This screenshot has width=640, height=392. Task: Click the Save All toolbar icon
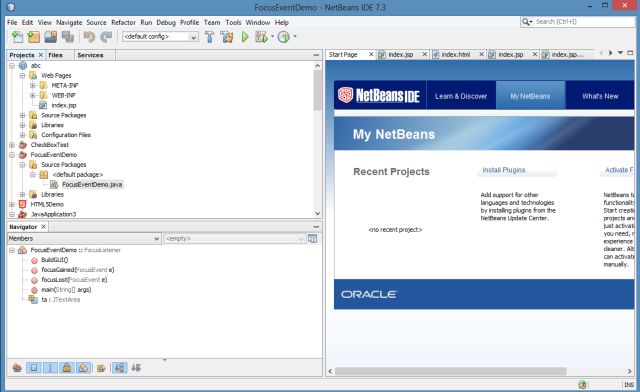pyautogui.click(x=68, y=37)
